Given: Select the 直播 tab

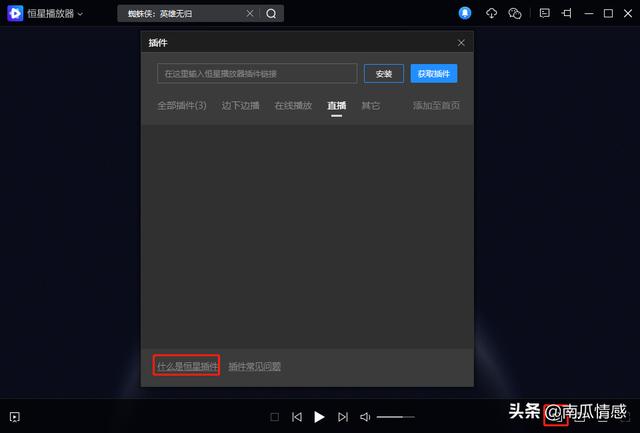Looking at the screenshot, I should (x=337, y=106).
